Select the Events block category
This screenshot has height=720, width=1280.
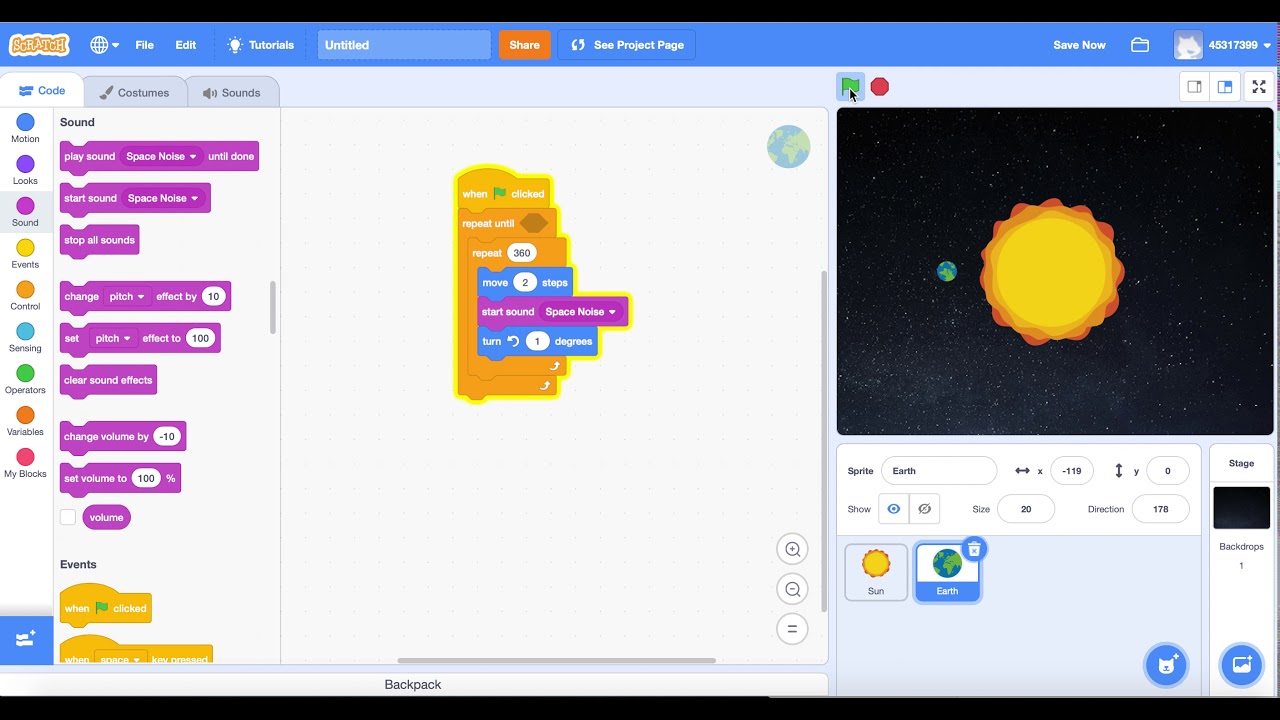point(25,255)
